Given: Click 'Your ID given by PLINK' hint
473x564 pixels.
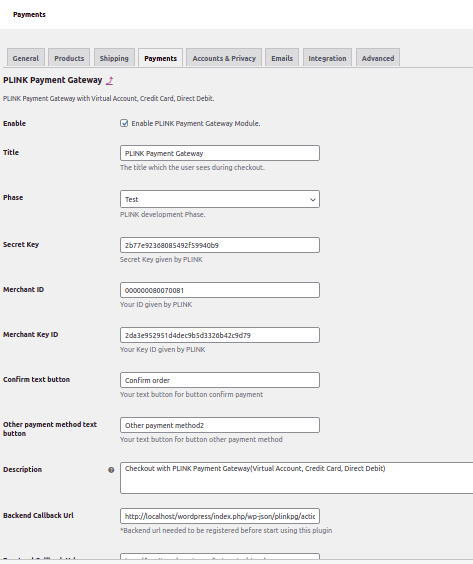Looking at the screenshot, I should point(156,304).
